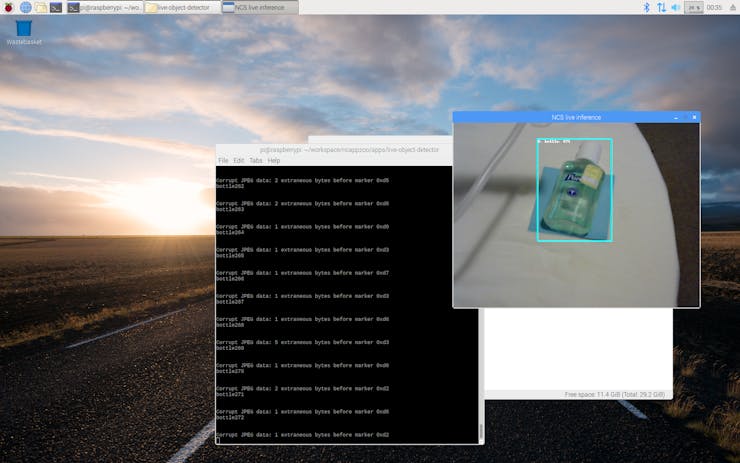Image resolution: width=740 pixels, height=463 pixels.
Task: Click the volume speaker tray icon
Action: [676, 7]
